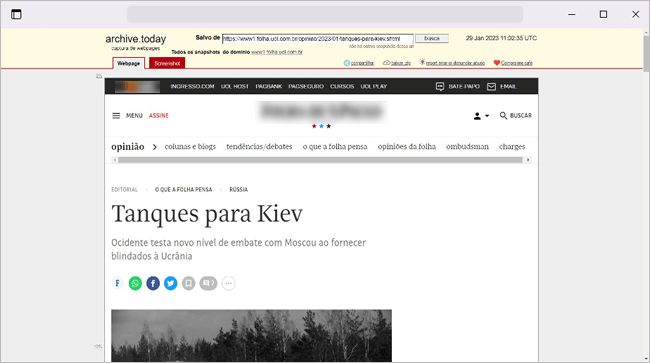Click the Folha F share icon
Image resolution: width=650 pixels, height=363 pixels.
point(118,283)
